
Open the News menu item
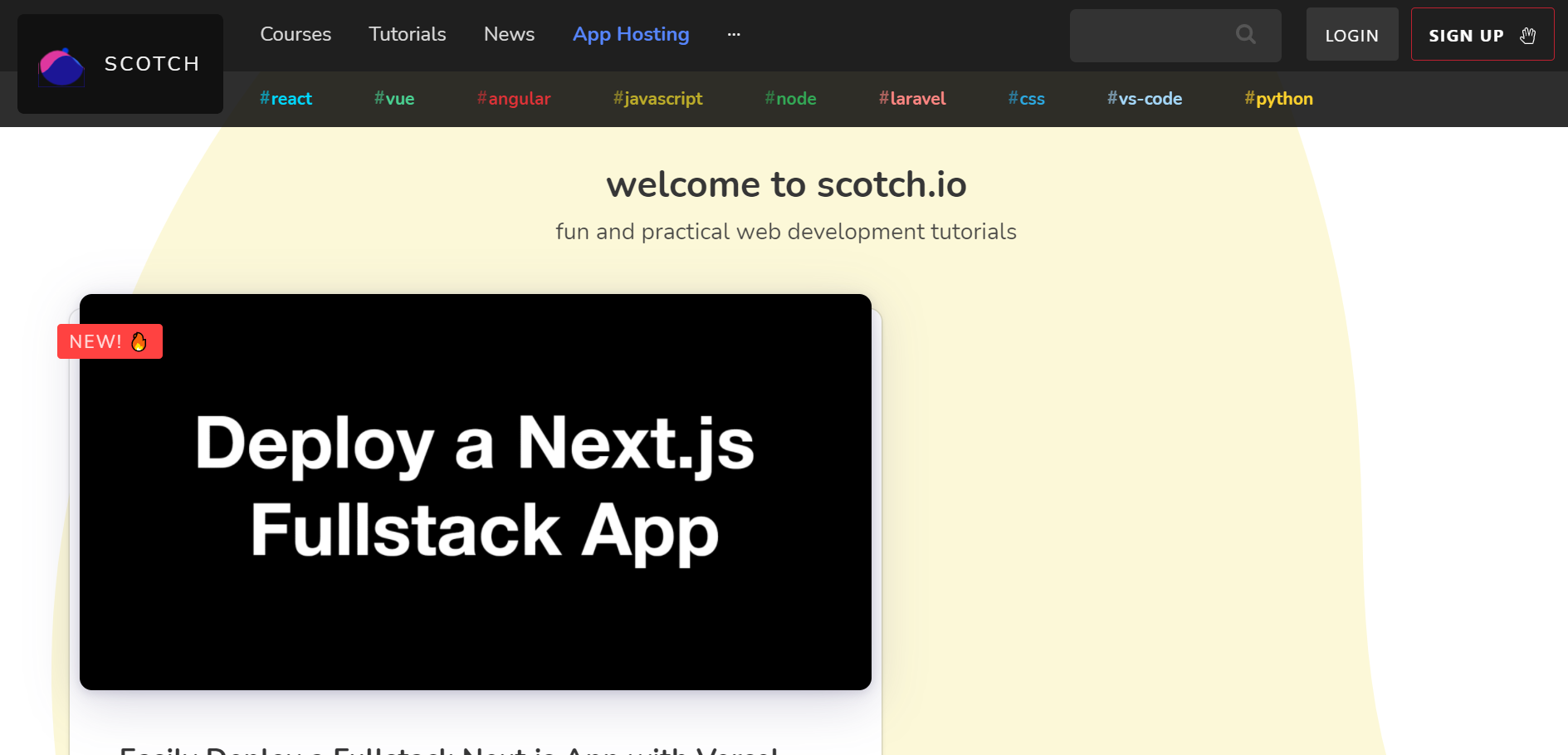click(x=510, y=34)
